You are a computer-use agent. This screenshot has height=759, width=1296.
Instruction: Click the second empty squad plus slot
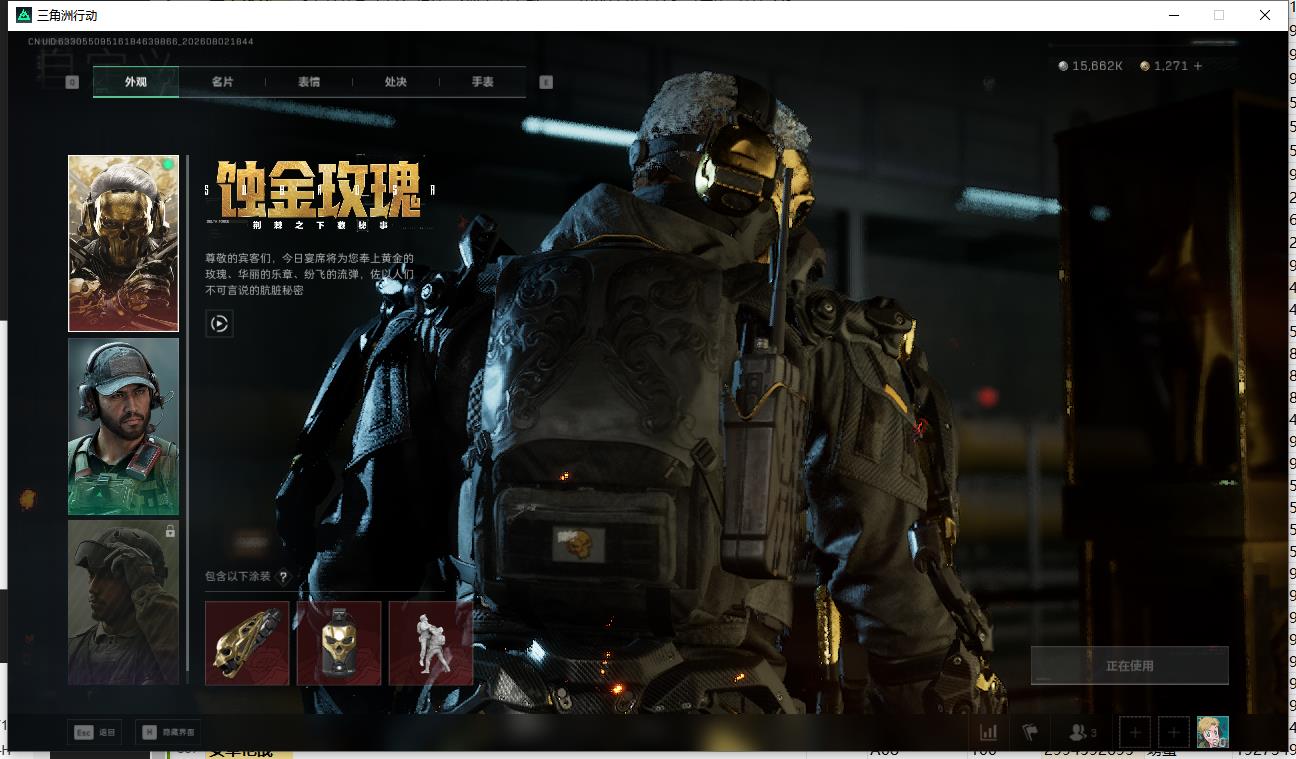(x=1174, y=732)
